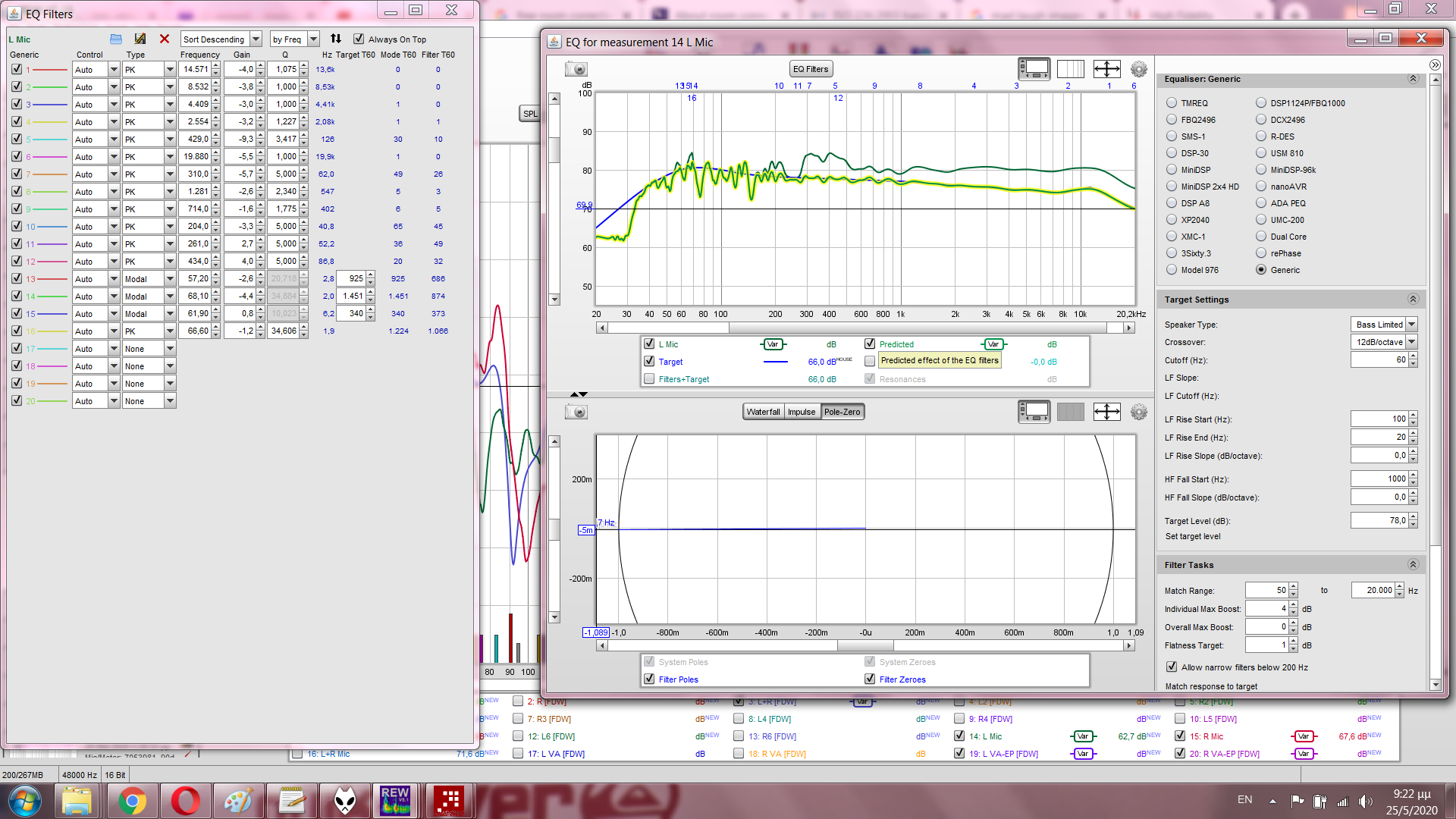1456x819 pixels.
Task: Open the Speaker Type Bass Limited dropdown
Action: tap(1412, 325)
